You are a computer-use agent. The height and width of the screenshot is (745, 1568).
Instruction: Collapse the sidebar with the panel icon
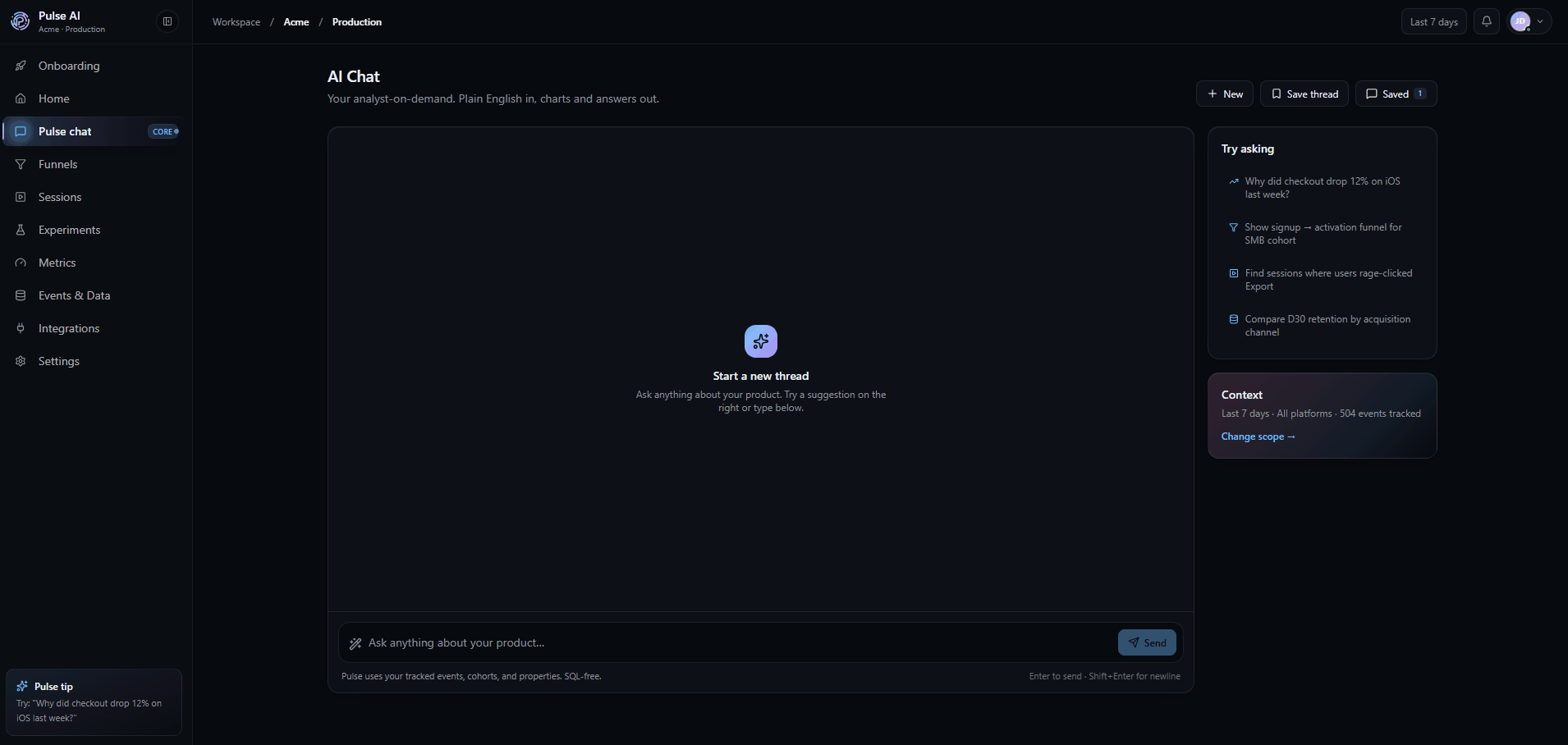(x=167, y=22)
